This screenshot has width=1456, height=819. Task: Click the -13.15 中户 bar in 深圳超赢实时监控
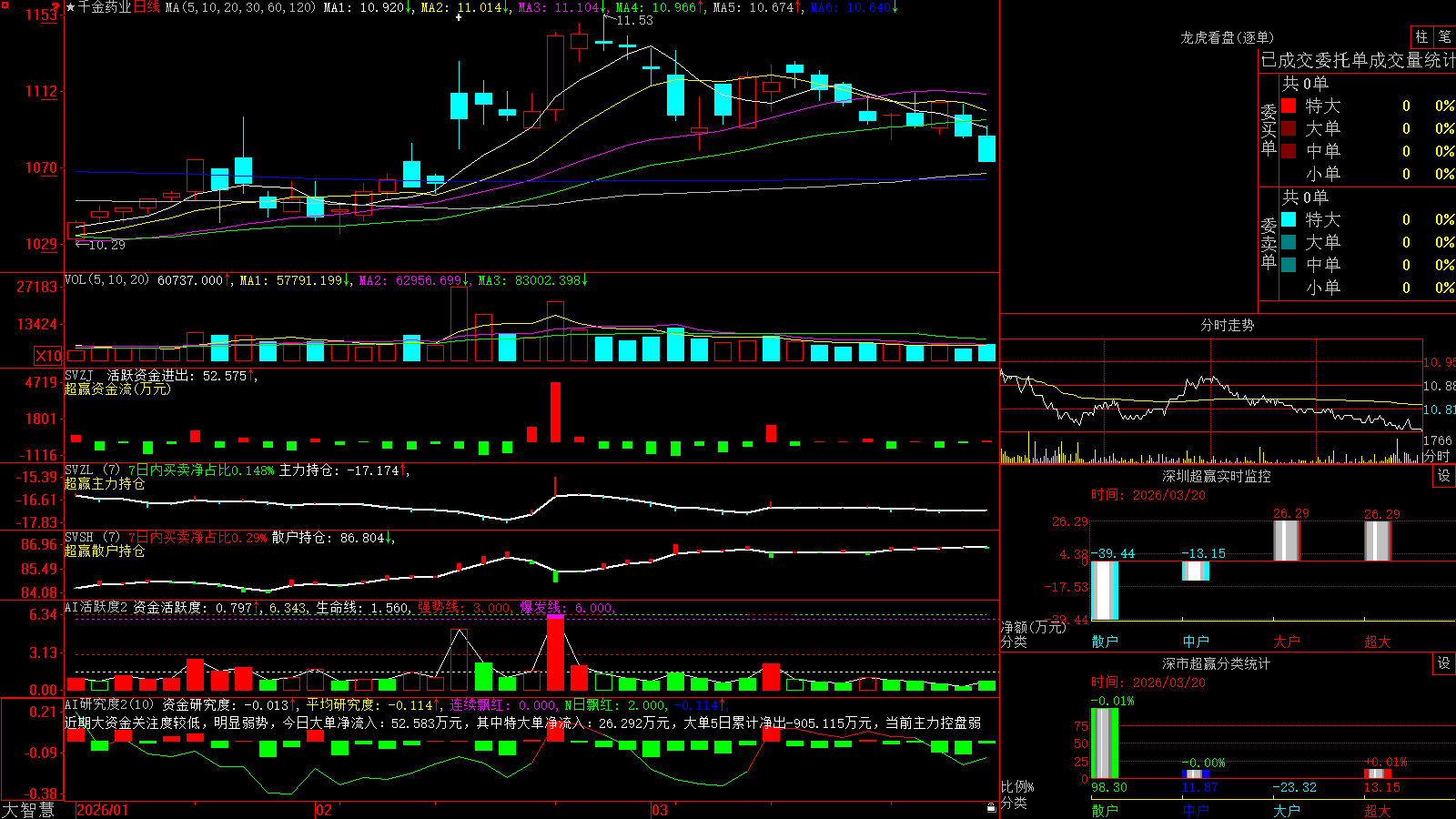1196,571
